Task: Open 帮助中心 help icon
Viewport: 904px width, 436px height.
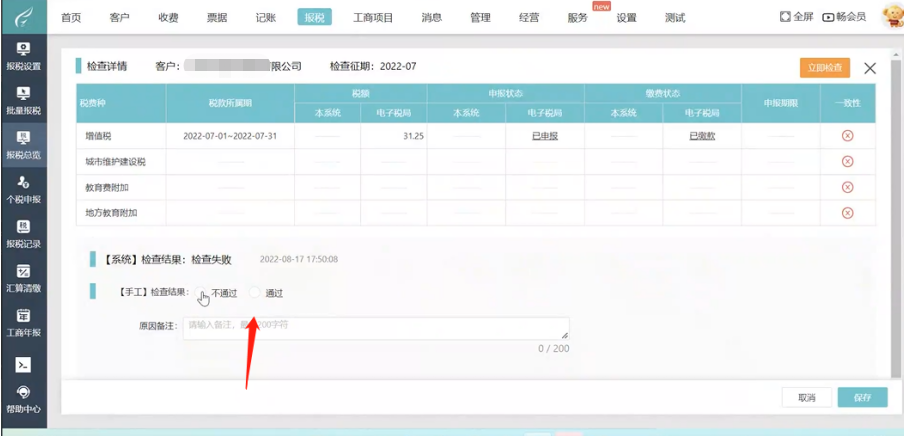Action: 23,399
